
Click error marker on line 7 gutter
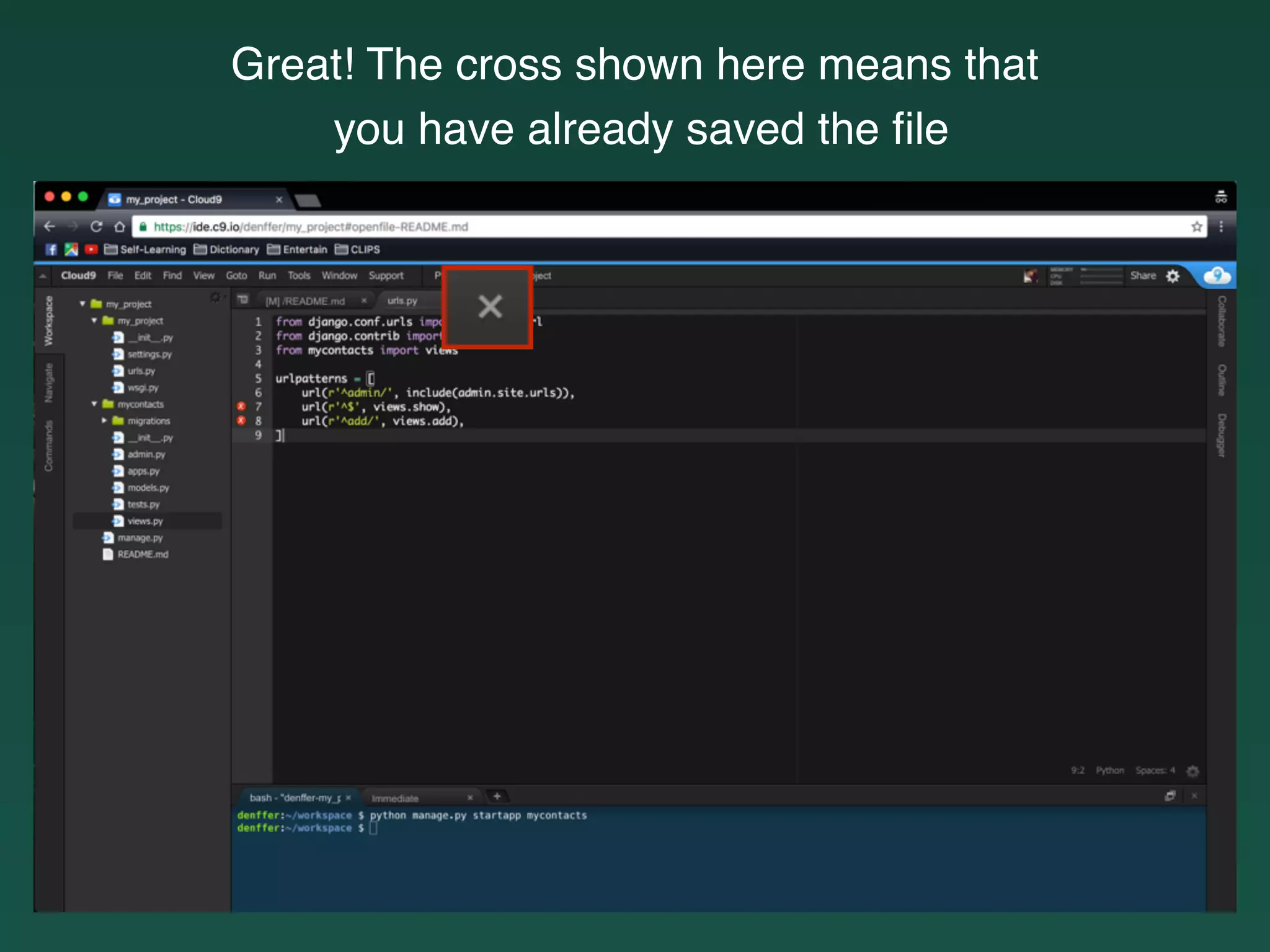tap(241, 407)
